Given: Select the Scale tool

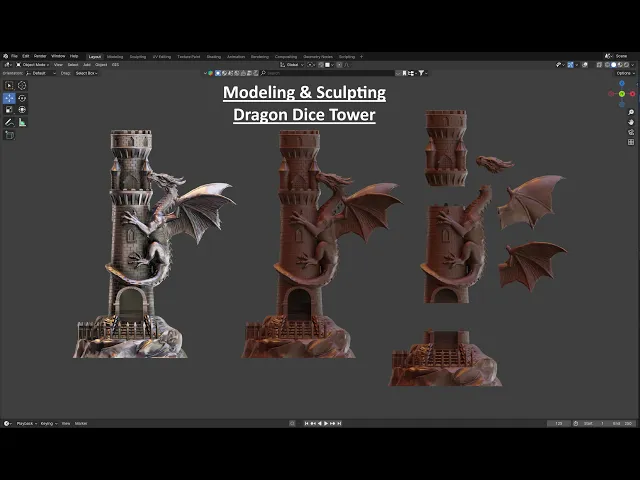Looking at the screenshot, I should click(x=9, y=109).
